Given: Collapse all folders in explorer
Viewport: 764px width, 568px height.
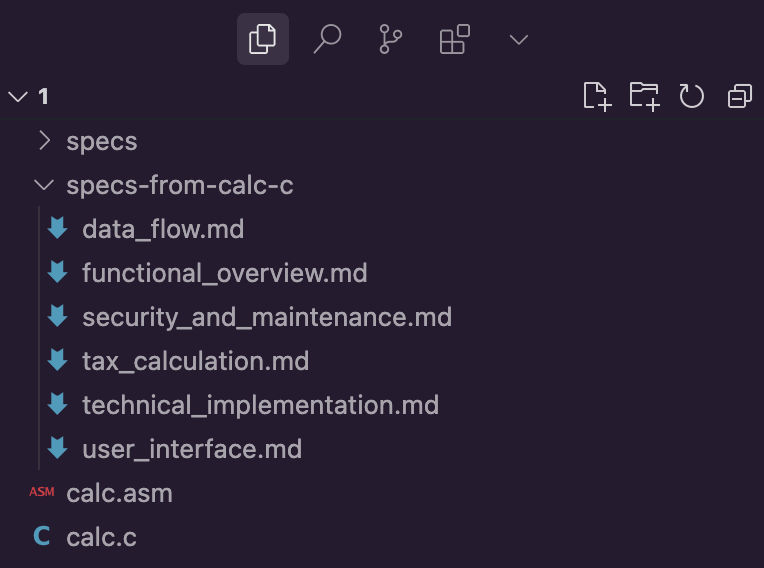Looking at the screenshot, I should coord(740,96).
